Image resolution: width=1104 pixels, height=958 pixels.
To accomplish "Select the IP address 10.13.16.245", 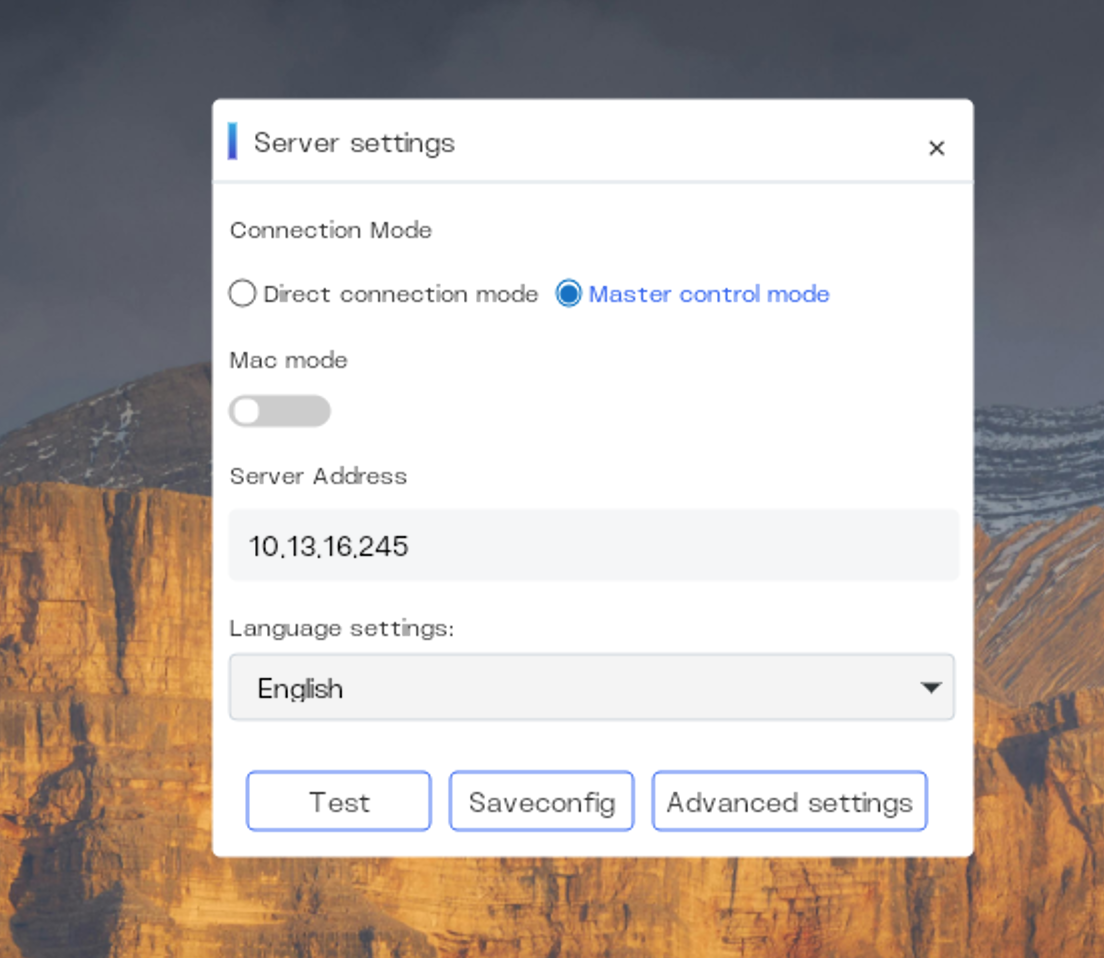I will click(x=328, y=545).
